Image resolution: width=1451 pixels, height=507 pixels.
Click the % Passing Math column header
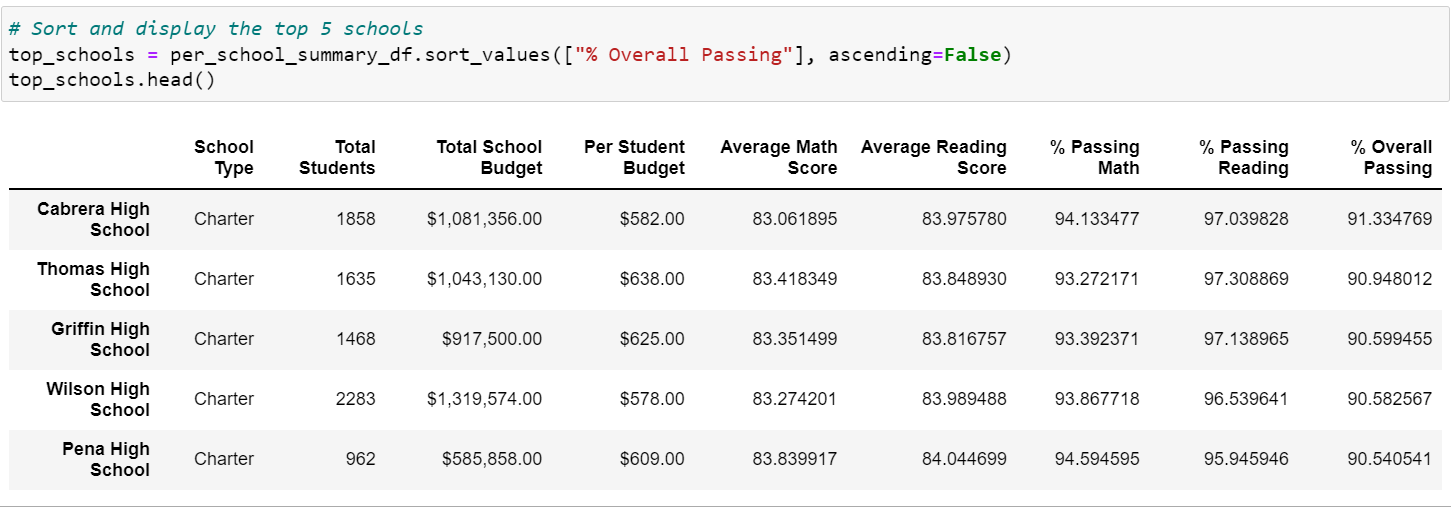pos(1094,158)
